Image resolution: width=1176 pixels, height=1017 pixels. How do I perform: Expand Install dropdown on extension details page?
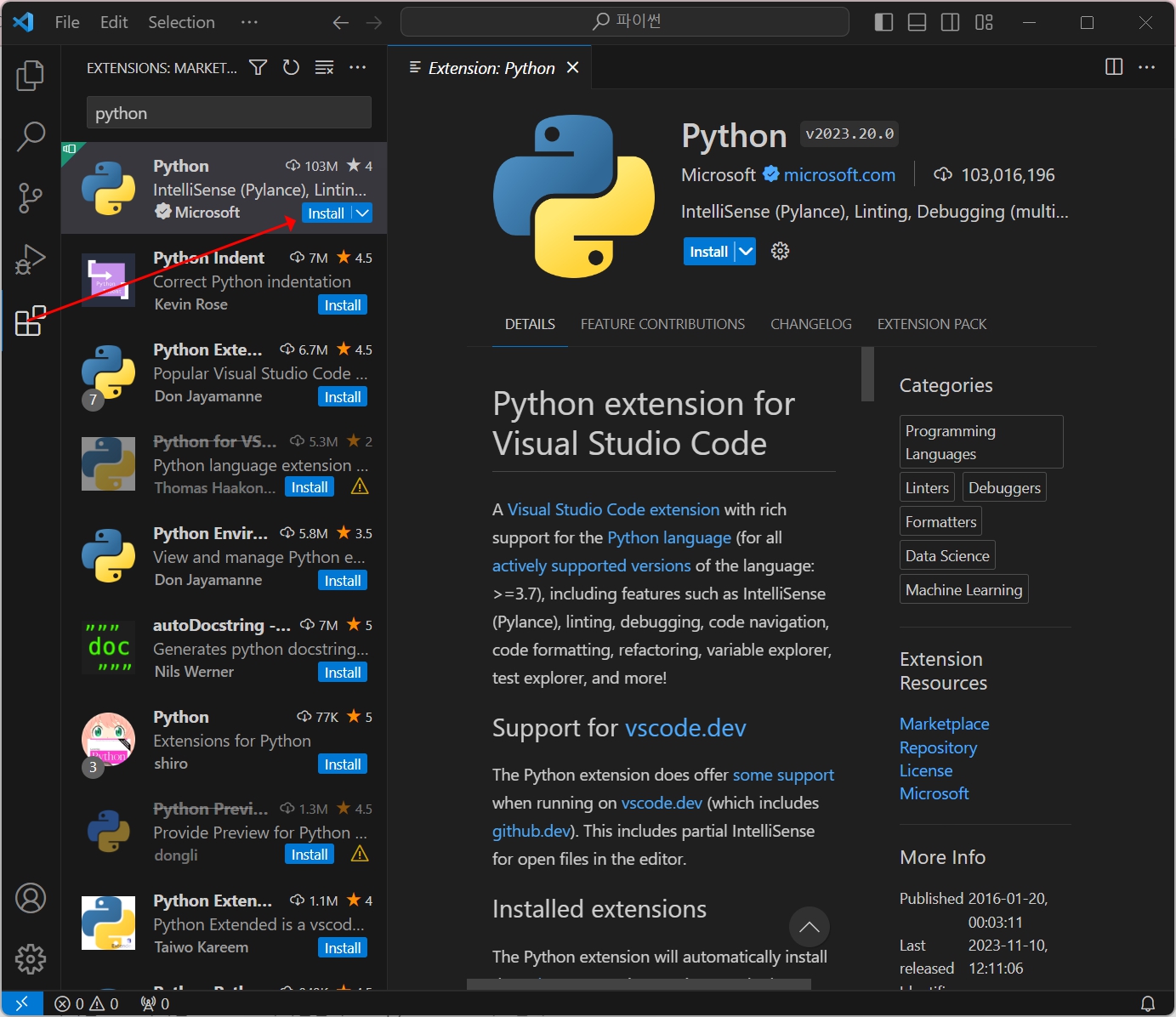[746, 252]
